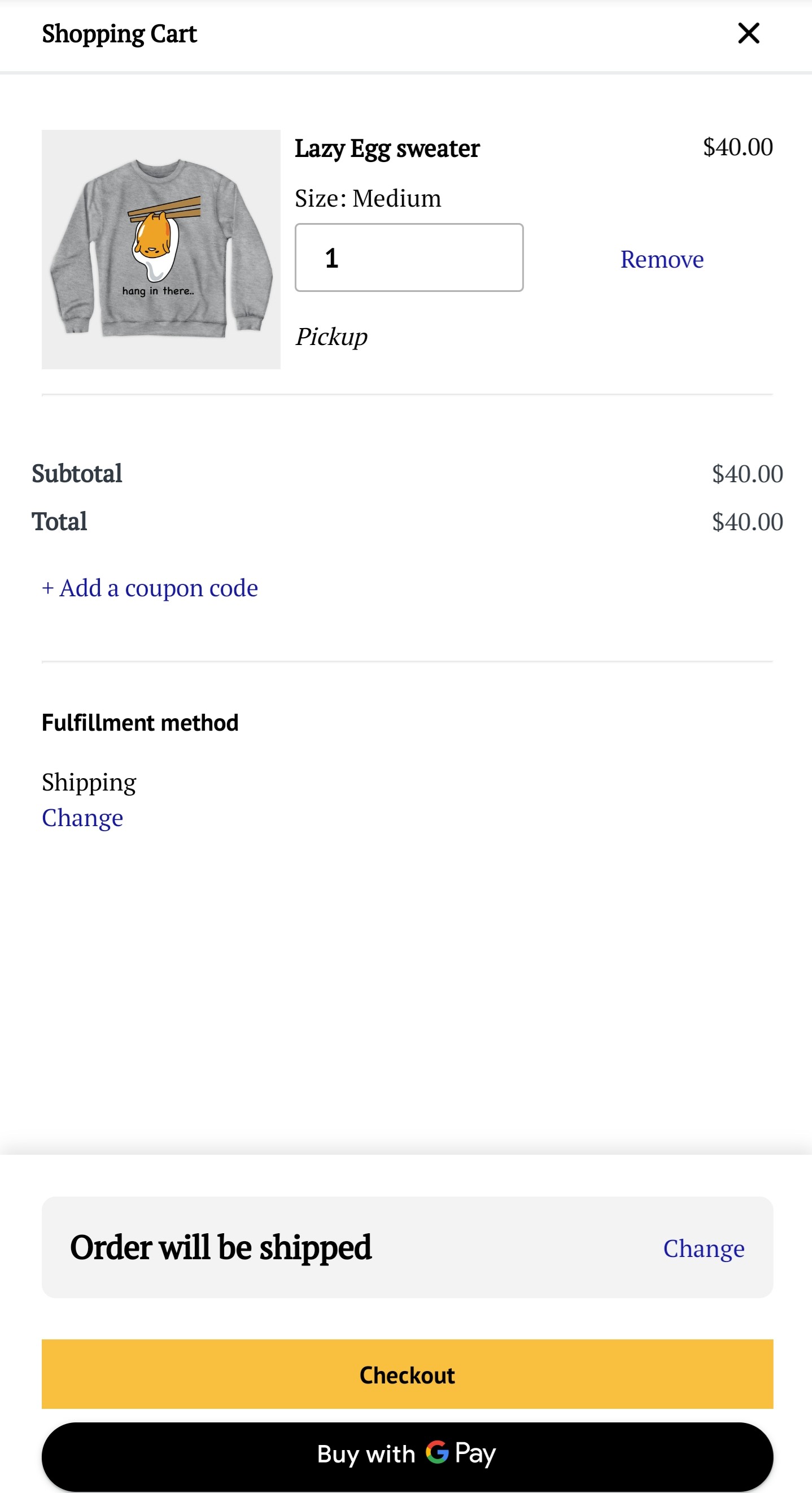Click the sweater's $40.00 item price
The image size is (812, 1493).
737,147
